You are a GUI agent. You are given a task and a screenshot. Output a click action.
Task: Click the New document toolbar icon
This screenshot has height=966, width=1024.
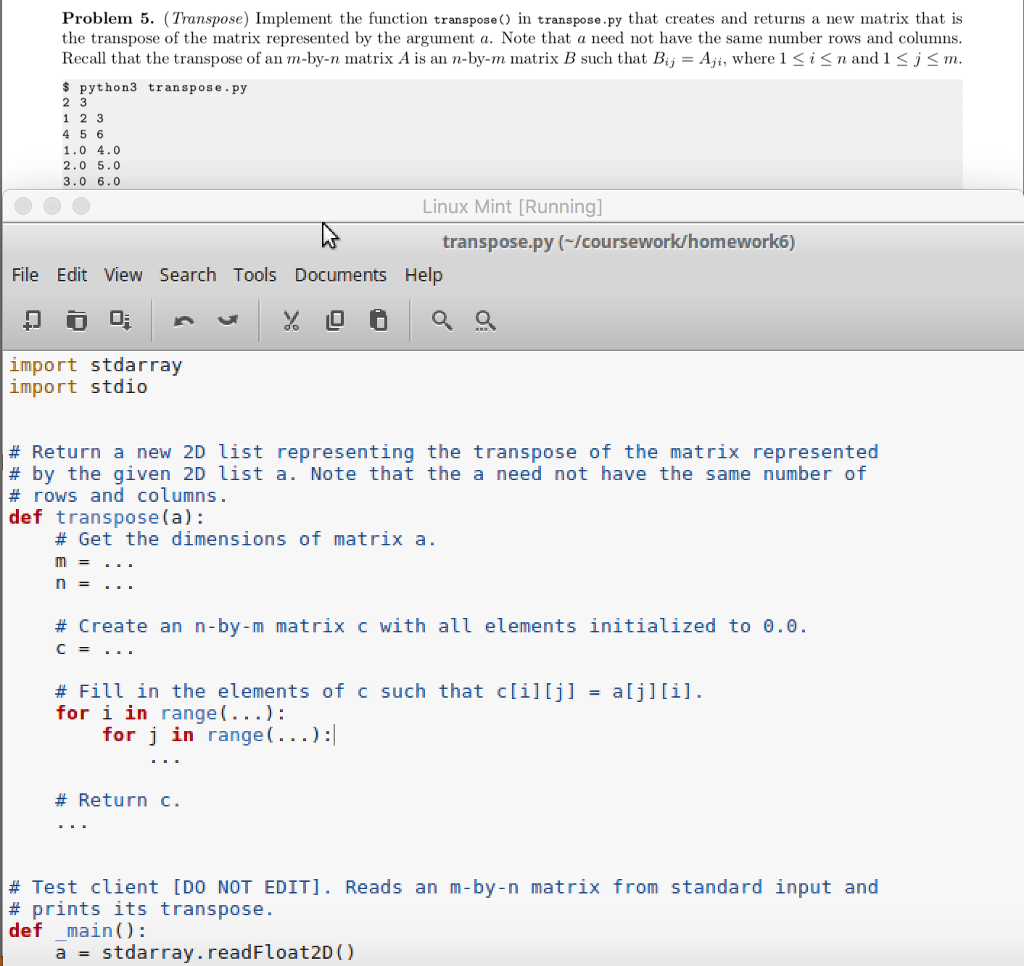tap(32, 321)
